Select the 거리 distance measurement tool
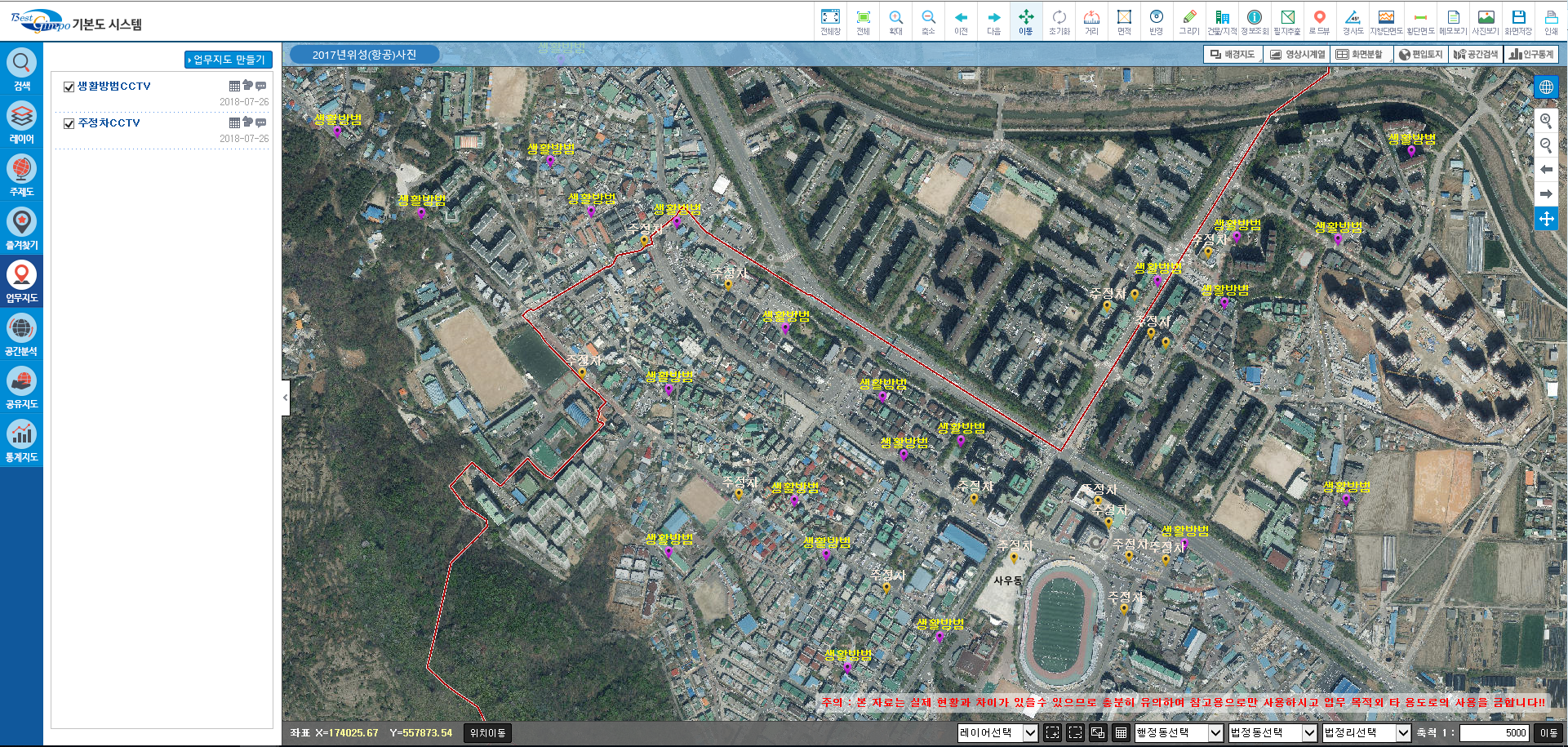The image size is (1568, 747). pyautogui.click(x=1091, y=21)
